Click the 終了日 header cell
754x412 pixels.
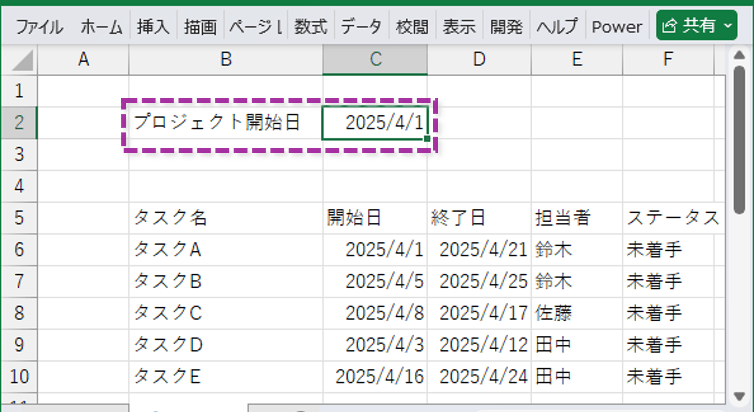pos(479,218)
